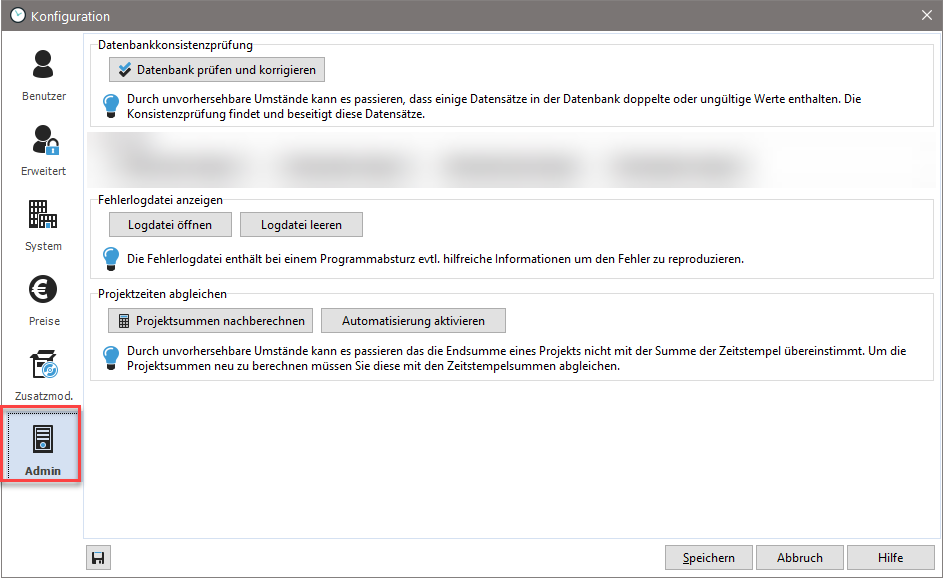Screen dimensions: 943x578
Task: Select the Erweitert lock-user icon
Action: pos(43,149)
